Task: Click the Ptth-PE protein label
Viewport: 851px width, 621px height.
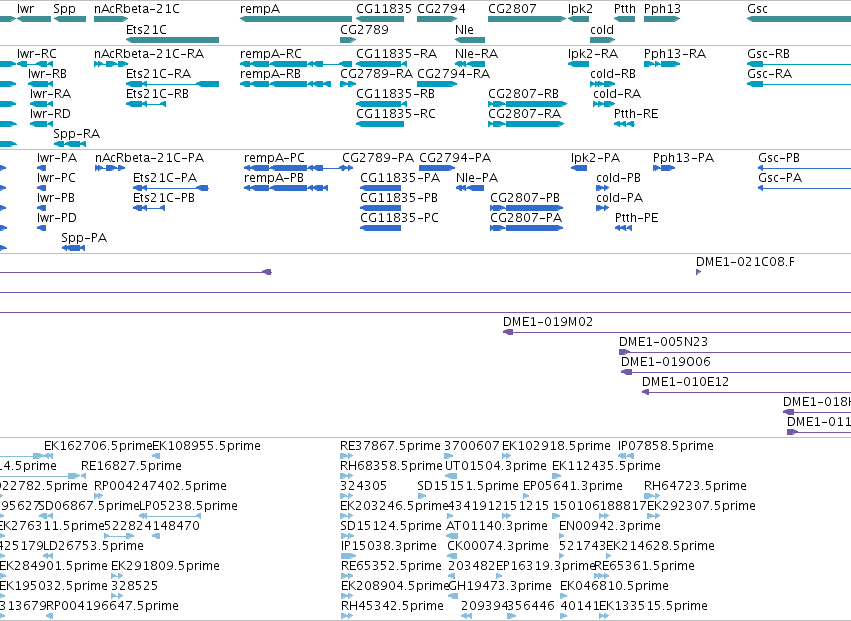Action: point(637,218)
